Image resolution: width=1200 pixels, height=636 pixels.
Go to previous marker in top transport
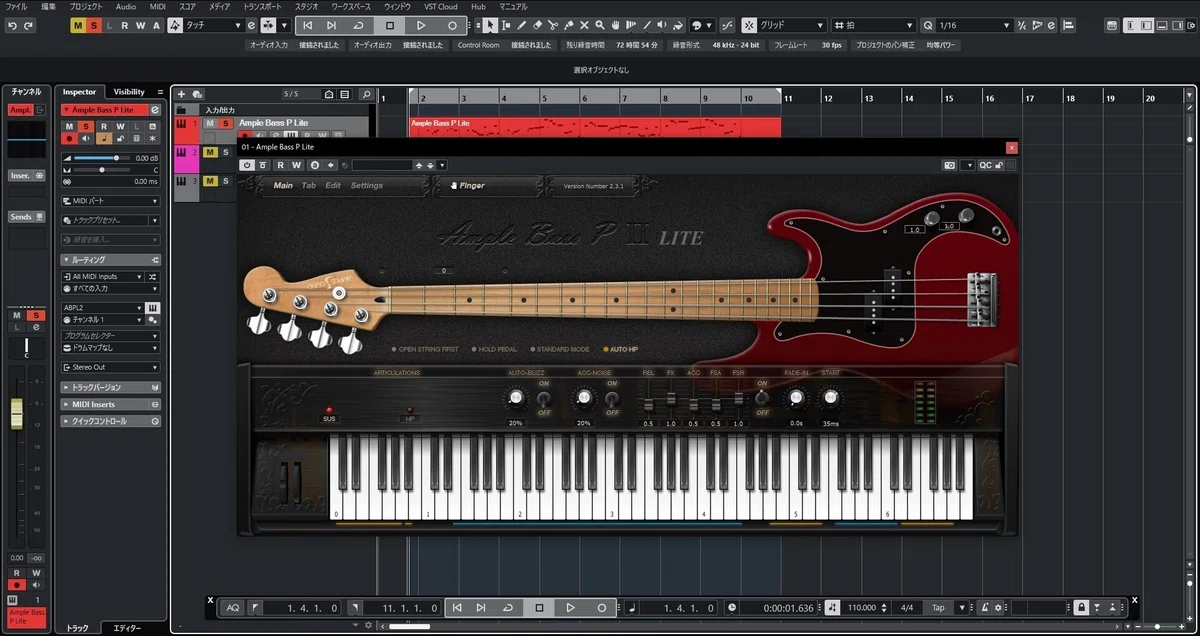pos(308,25)
